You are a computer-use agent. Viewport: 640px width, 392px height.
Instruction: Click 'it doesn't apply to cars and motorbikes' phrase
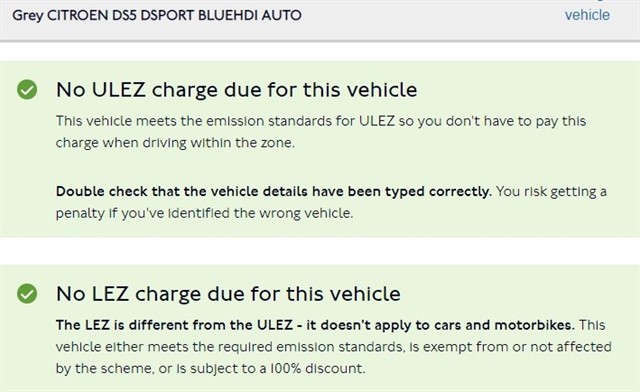(440, 325)
